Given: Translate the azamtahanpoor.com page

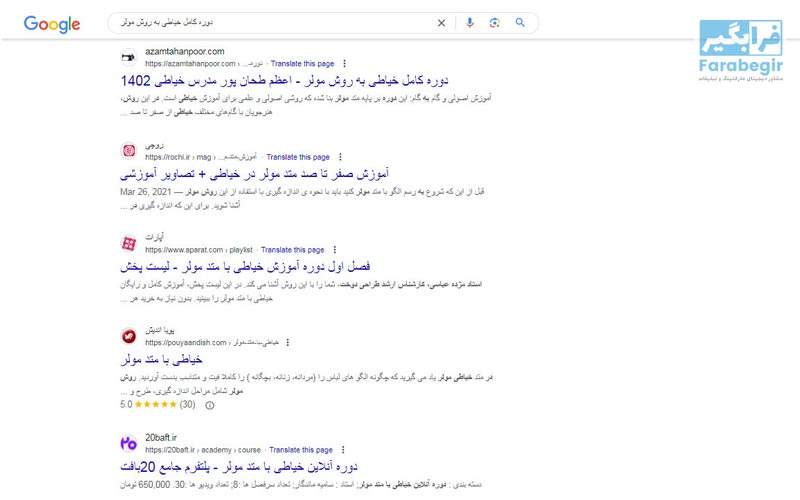Looking at the screenshot, I should coord(303,64).
